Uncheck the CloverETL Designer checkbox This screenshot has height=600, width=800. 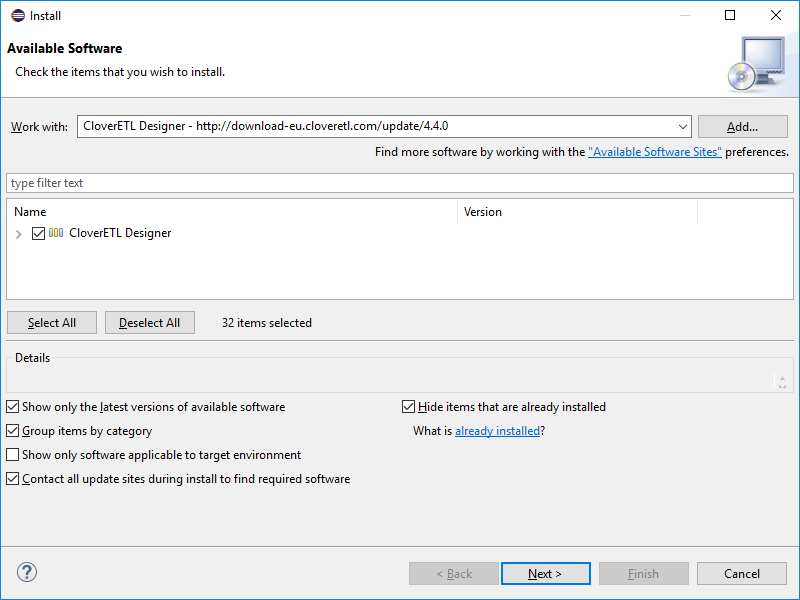[x=39, y=233]
